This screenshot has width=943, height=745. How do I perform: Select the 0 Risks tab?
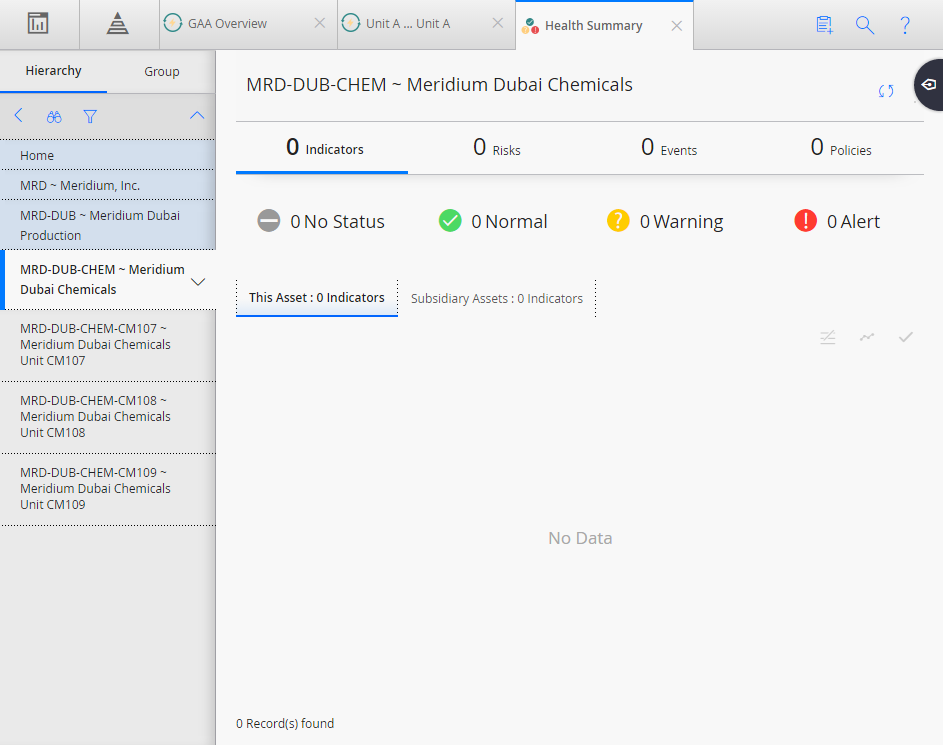tap(497, 148)
